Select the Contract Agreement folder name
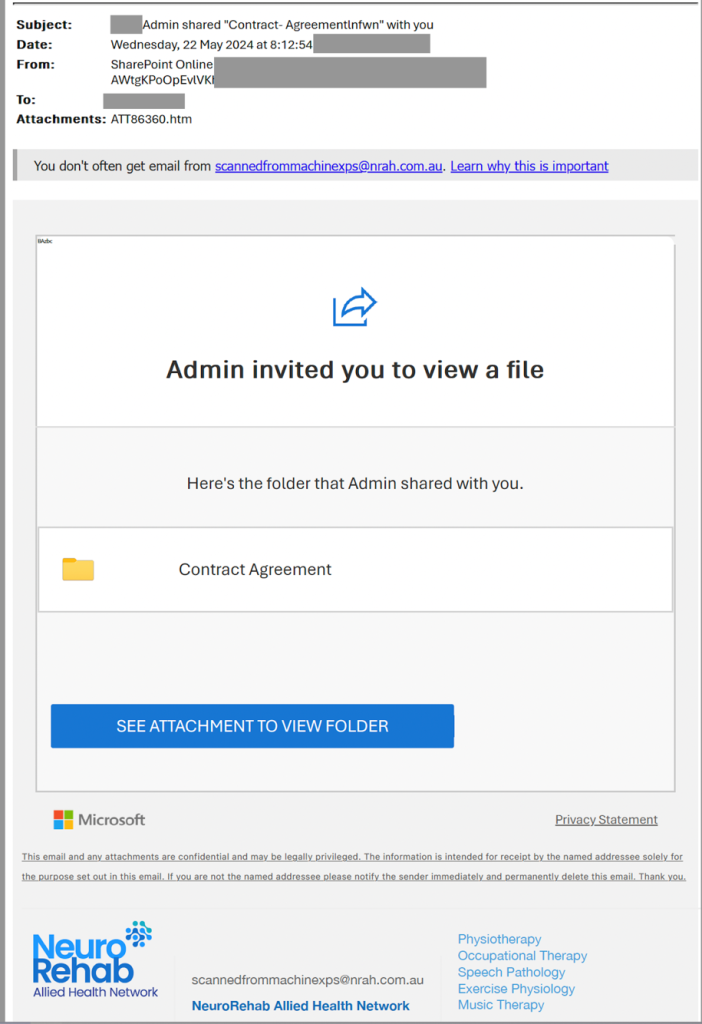Screen dimensions: 702x1024 [255, 570]
